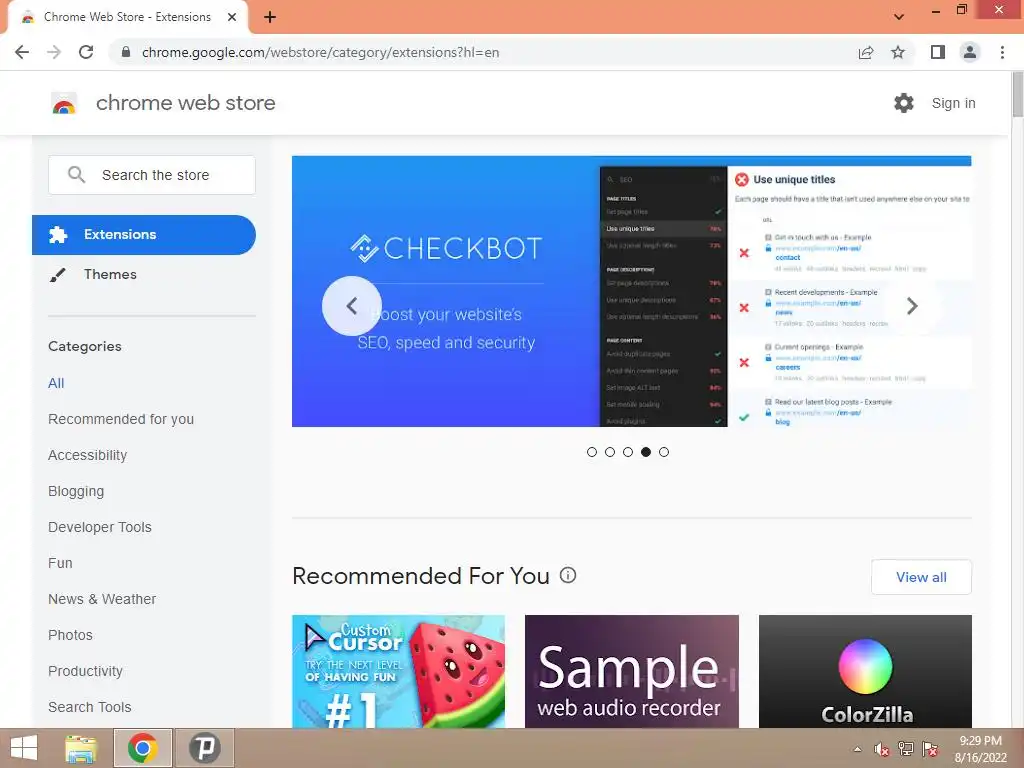Open Recommended for you category

[x=121, y=419]
